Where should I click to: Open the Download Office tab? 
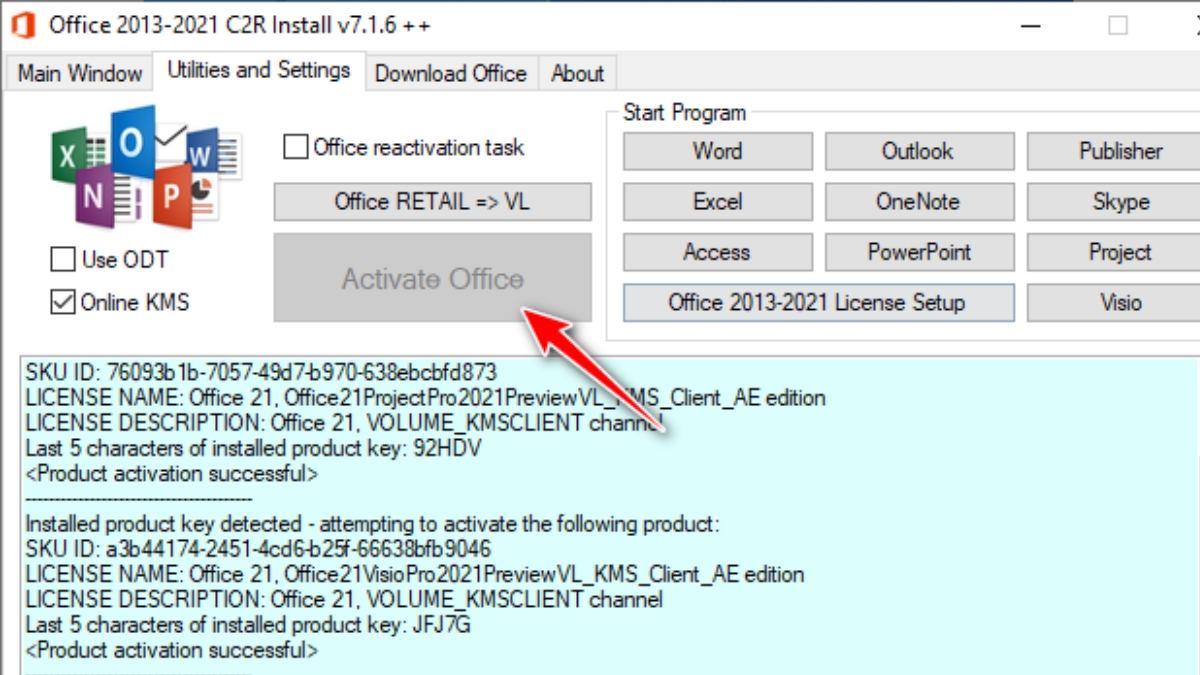pyautogui.click(x=451, y=73)
